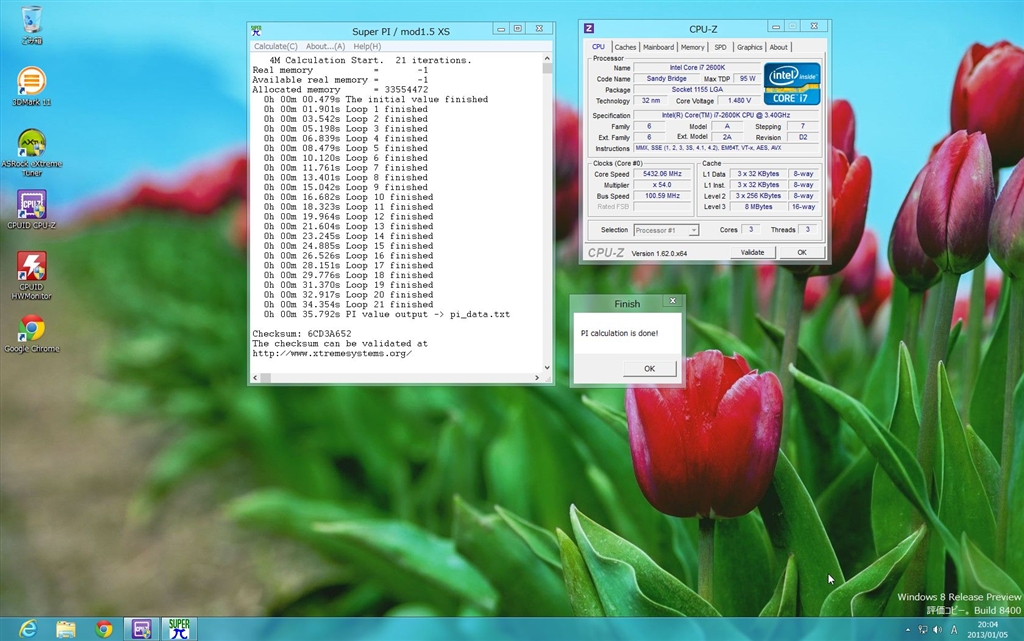
Task: Open the Calculate(C) menu in Super PI
Action: 275,46
